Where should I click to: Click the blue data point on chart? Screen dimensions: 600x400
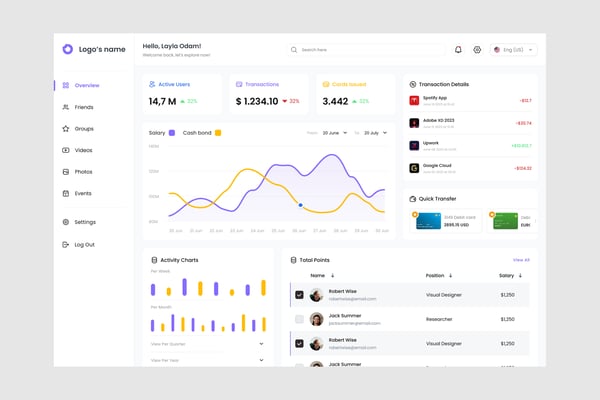tap(300, 205)
